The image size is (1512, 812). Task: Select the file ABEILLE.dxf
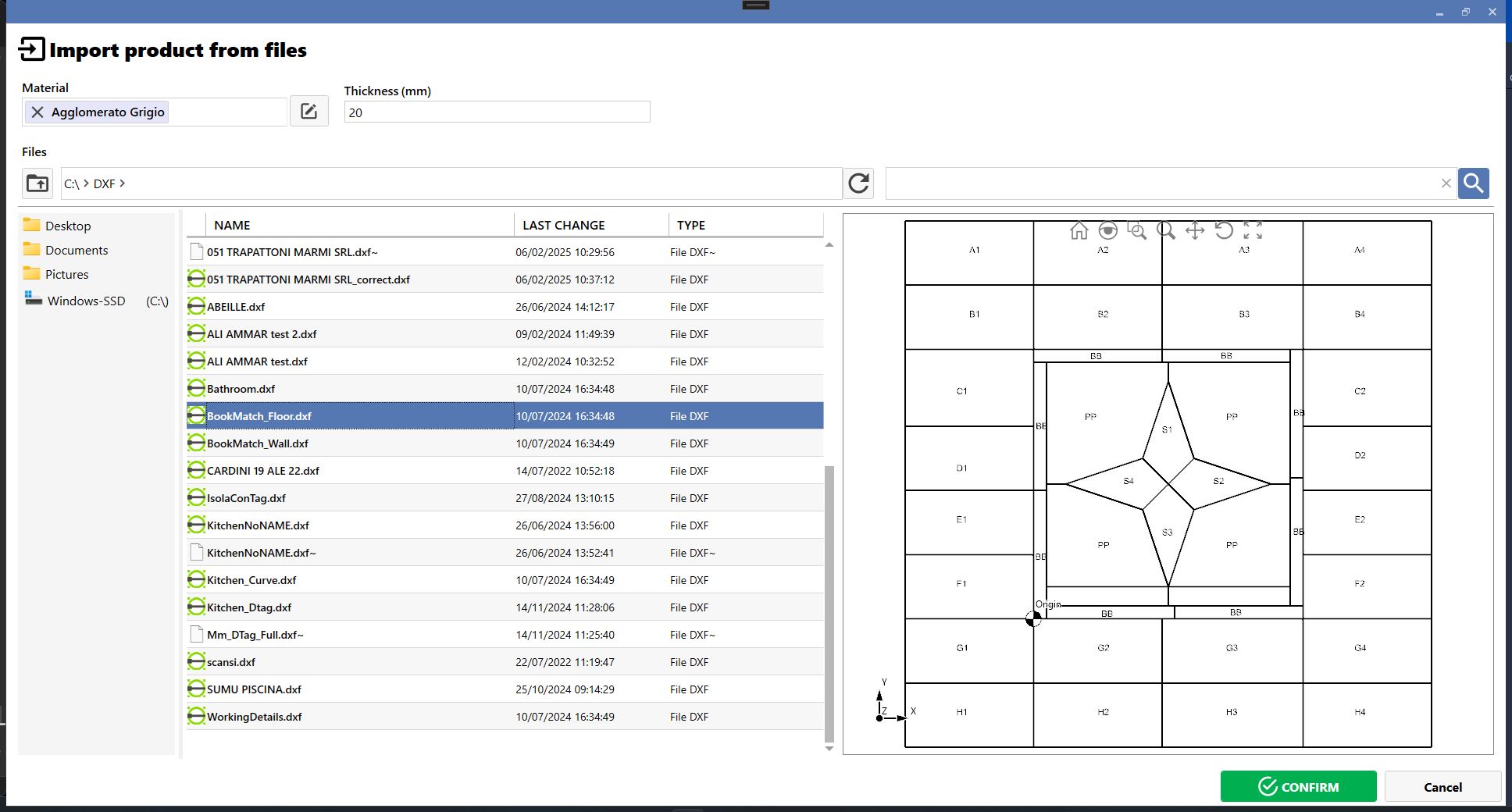pos(505,307)
